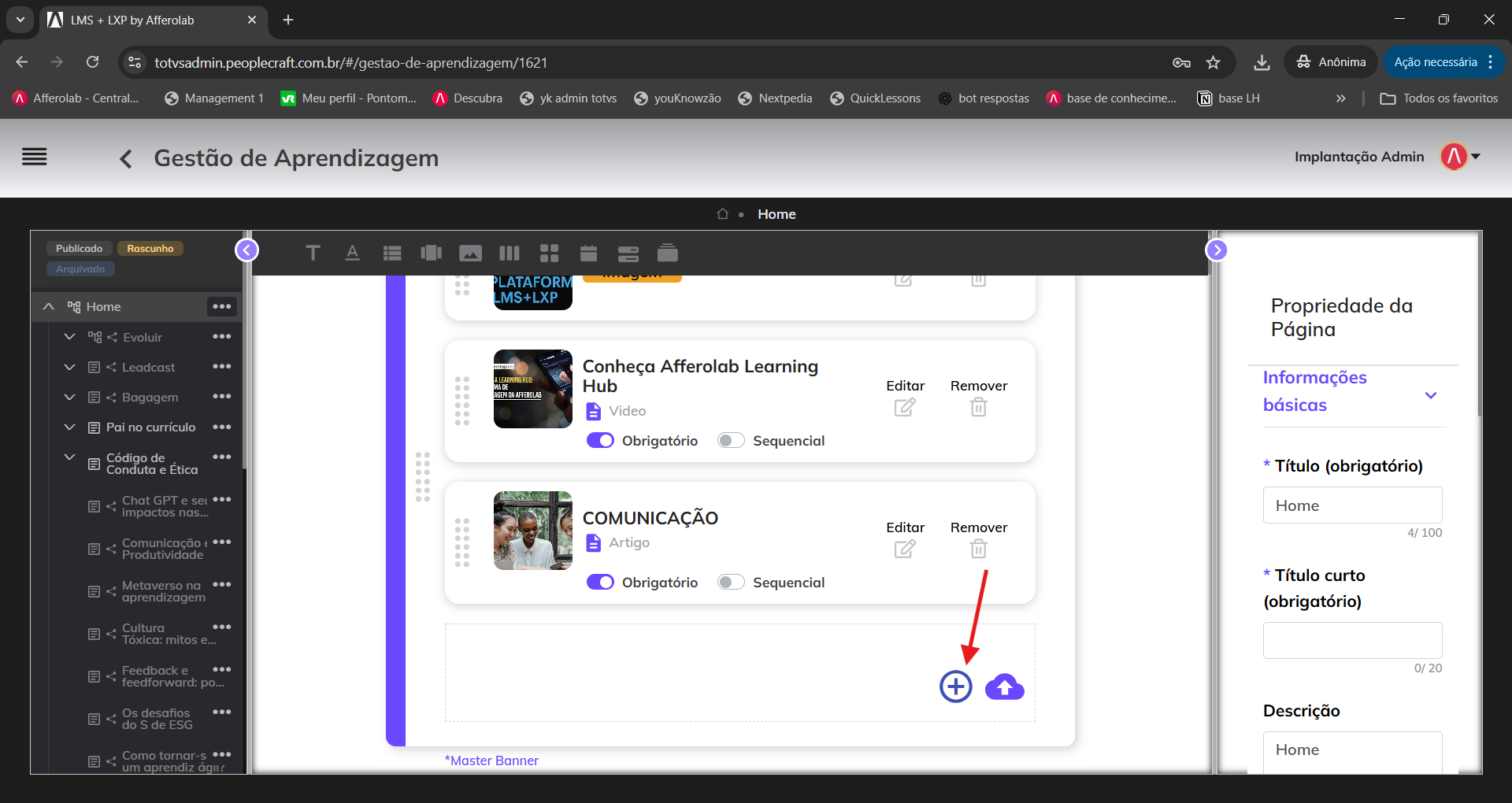Open Comunicação e Produtividade tree item

point(165,549)
